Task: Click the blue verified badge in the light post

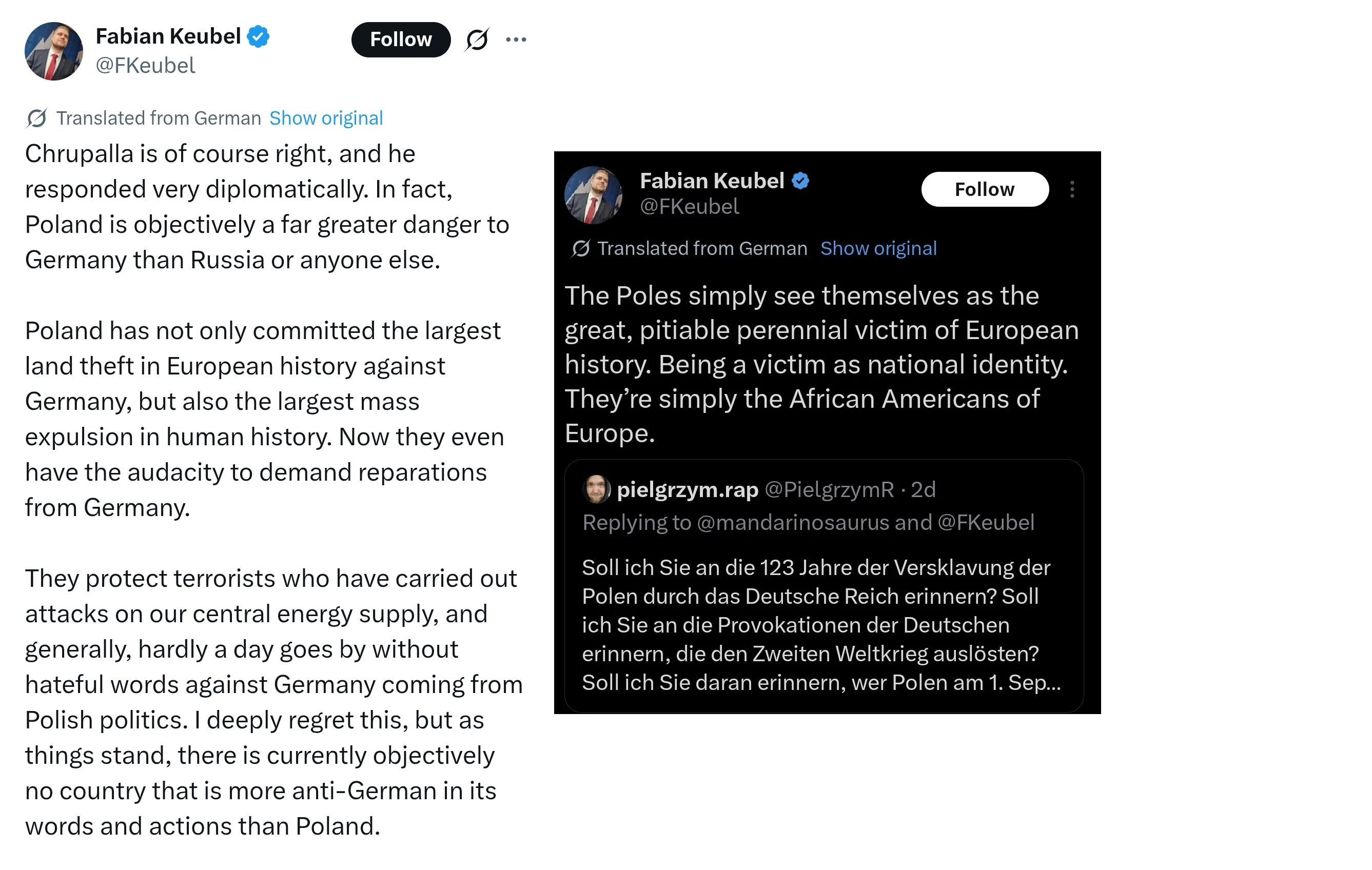Action: 259,36
